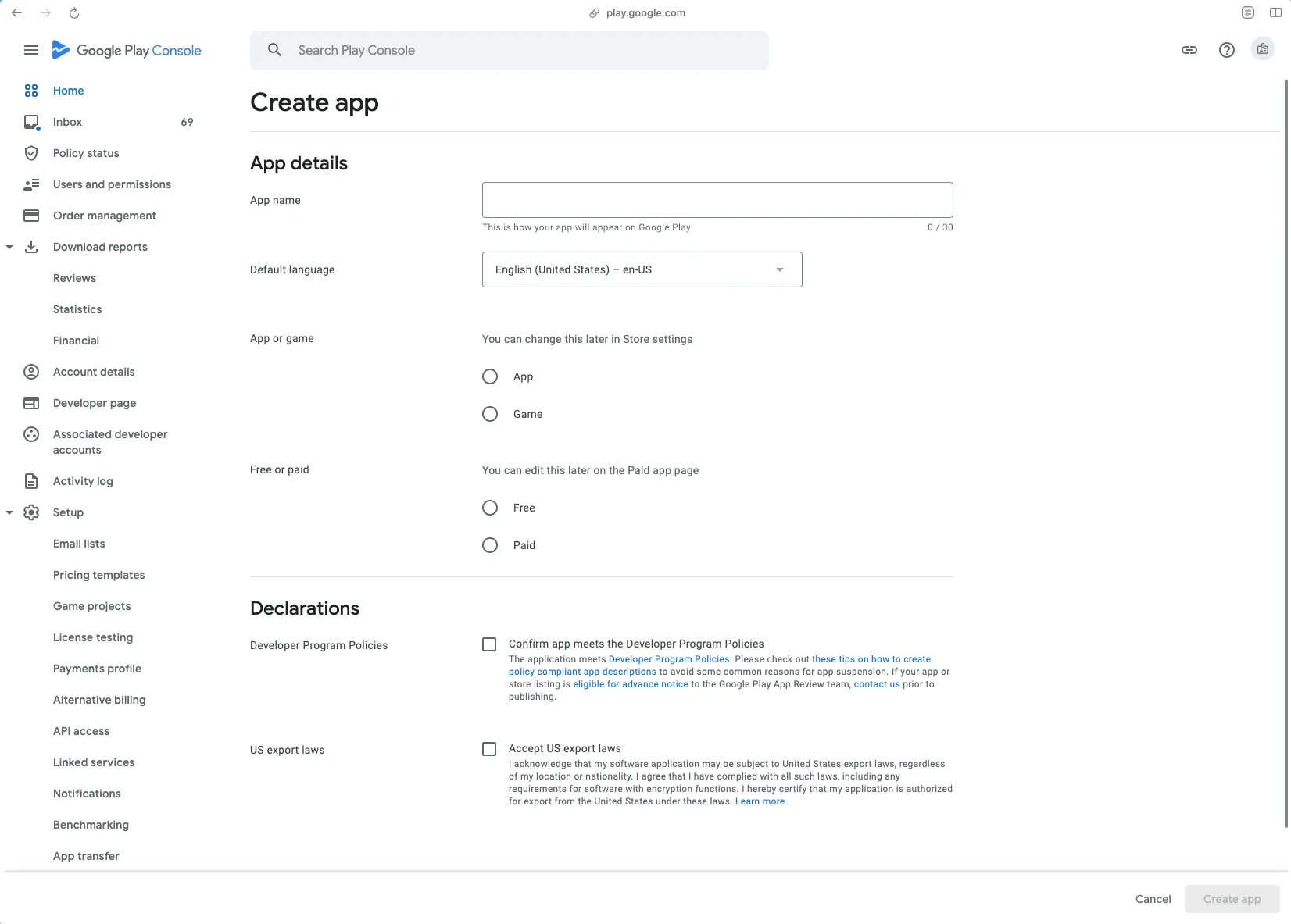Image resolution: width=1291 pixels, height=924 pixels.
Task: Select the App radio button
Action: 490,376
